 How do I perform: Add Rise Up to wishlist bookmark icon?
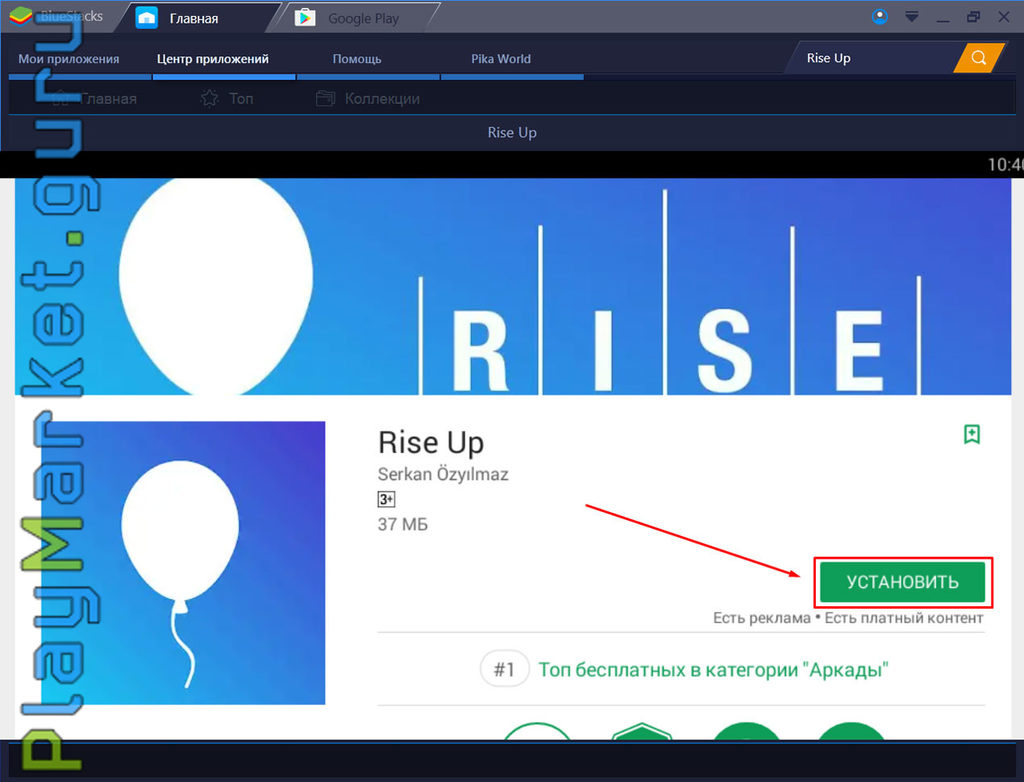972,434
